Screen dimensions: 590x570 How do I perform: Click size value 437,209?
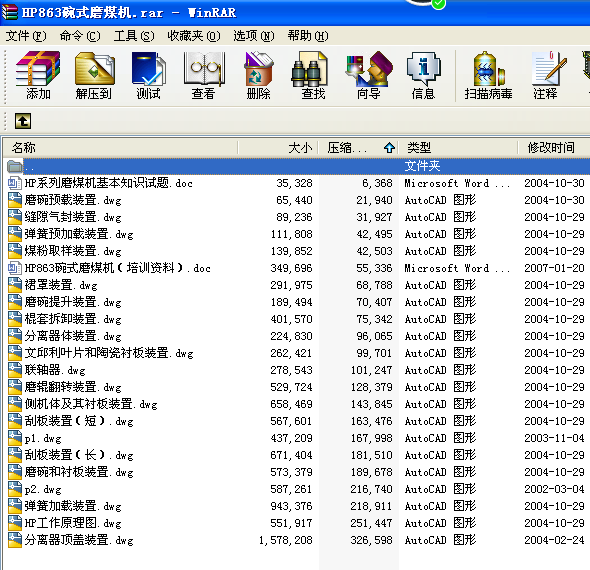[291, 438]
